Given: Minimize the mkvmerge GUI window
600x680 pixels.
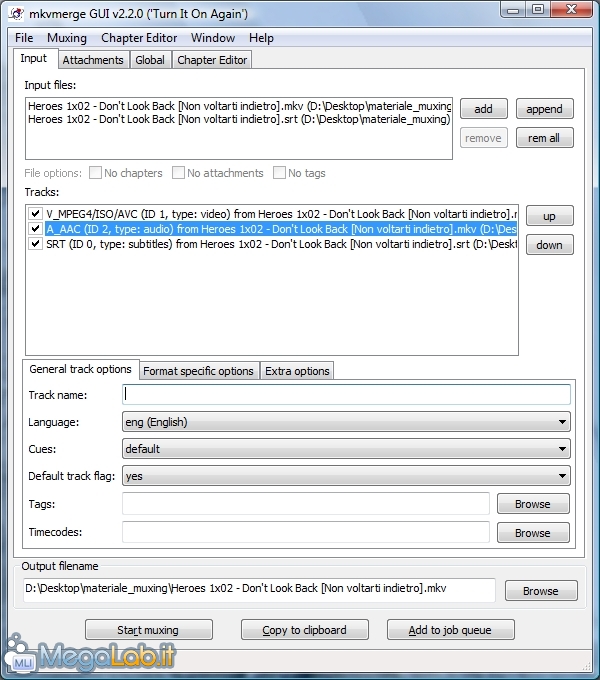Looking at the screenshot, I should coord(514,10).
